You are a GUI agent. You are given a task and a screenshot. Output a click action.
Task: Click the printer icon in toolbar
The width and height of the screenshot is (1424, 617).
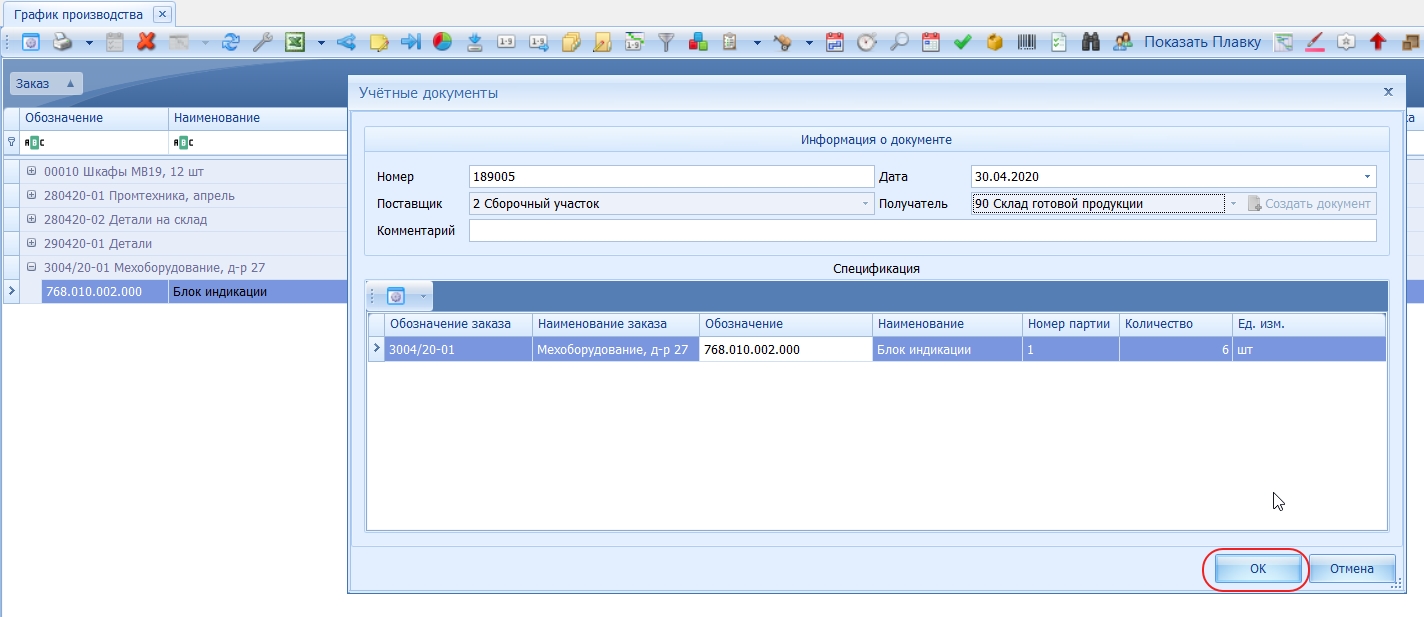[x=62, y=42]
